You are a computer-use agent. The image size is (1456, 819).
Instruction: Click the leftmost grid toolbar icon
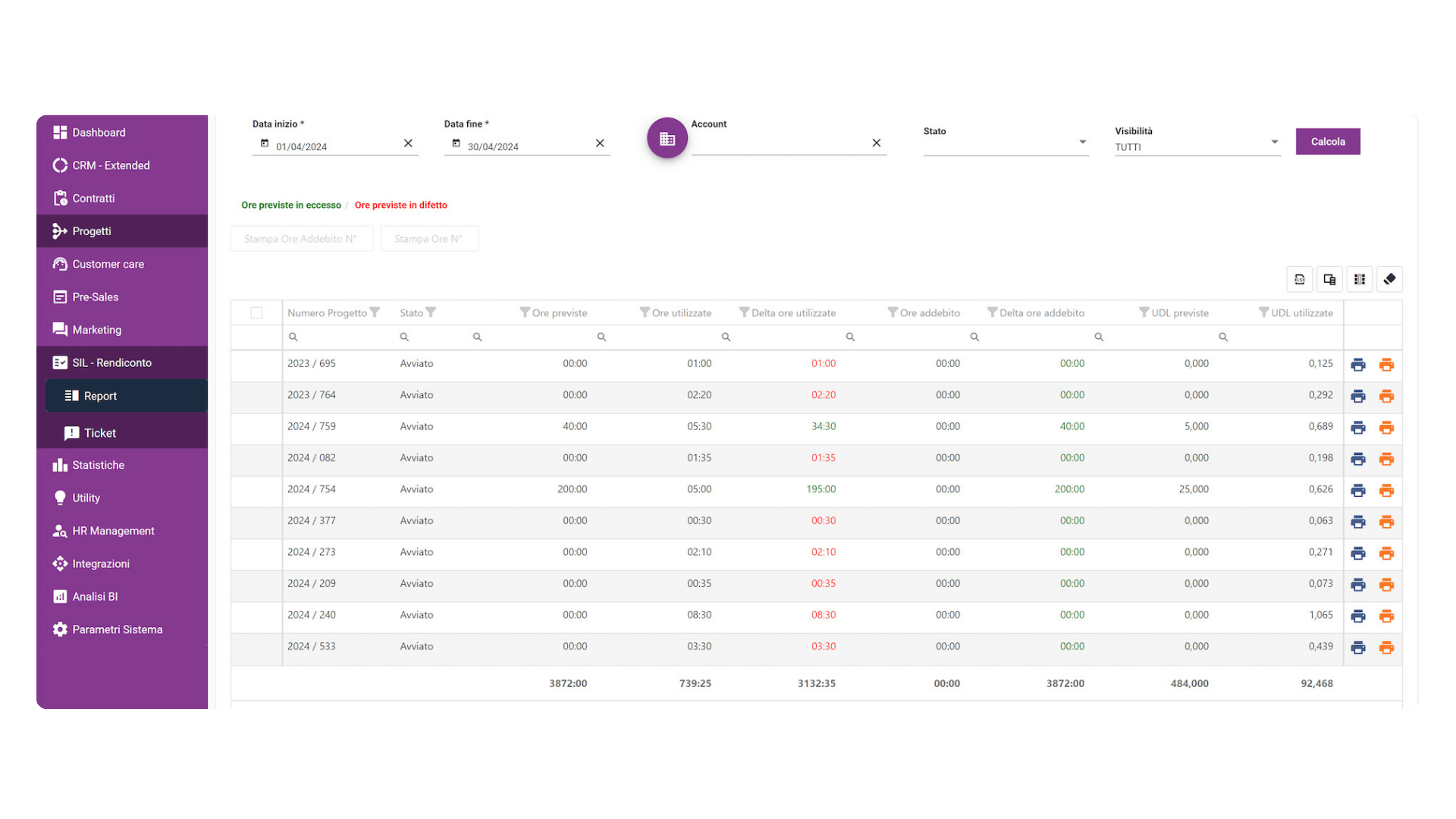coord(1300,279)
